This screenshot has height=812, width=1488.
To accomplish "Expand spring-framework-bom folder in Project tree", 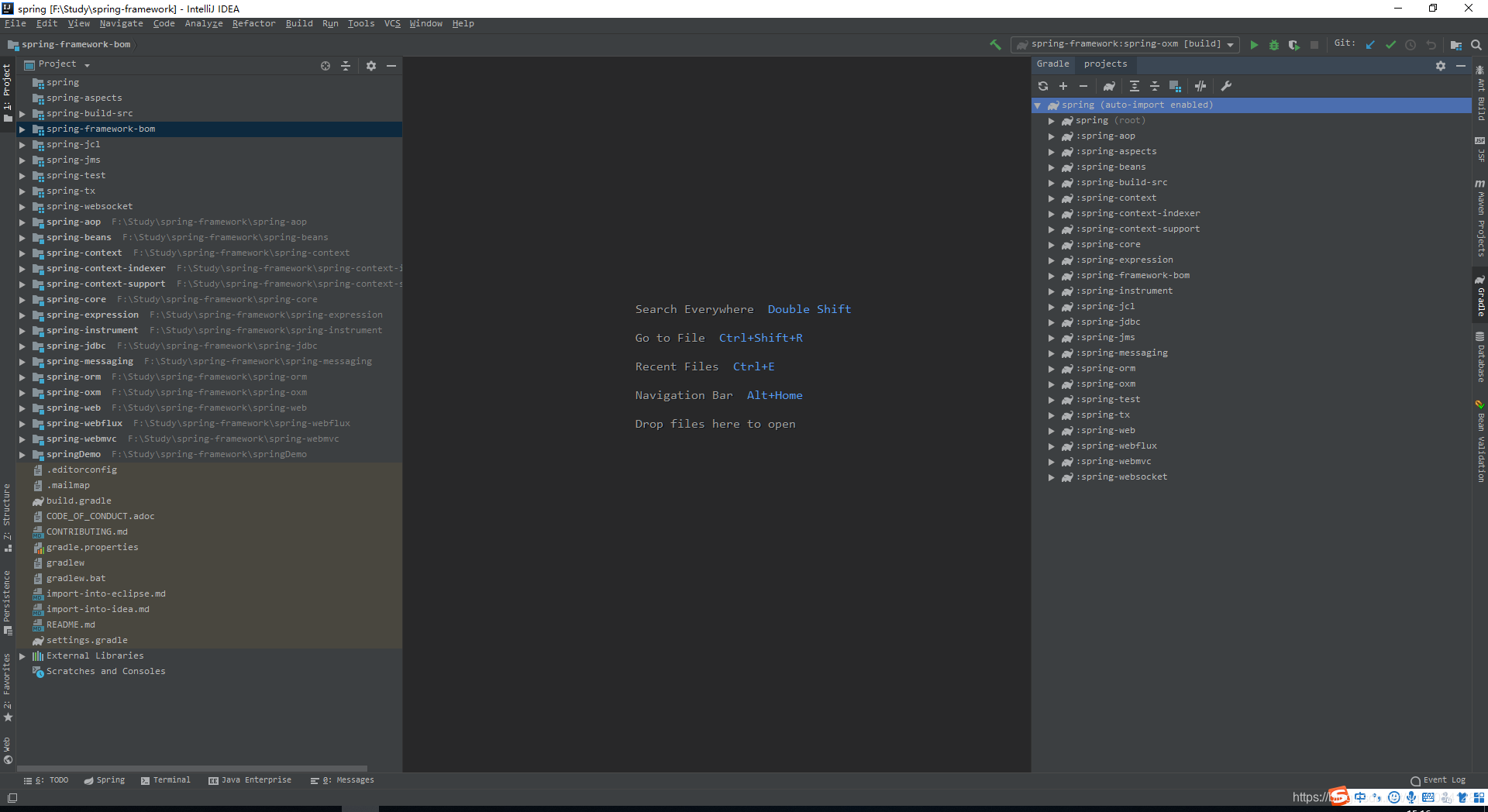I will 22,129.
